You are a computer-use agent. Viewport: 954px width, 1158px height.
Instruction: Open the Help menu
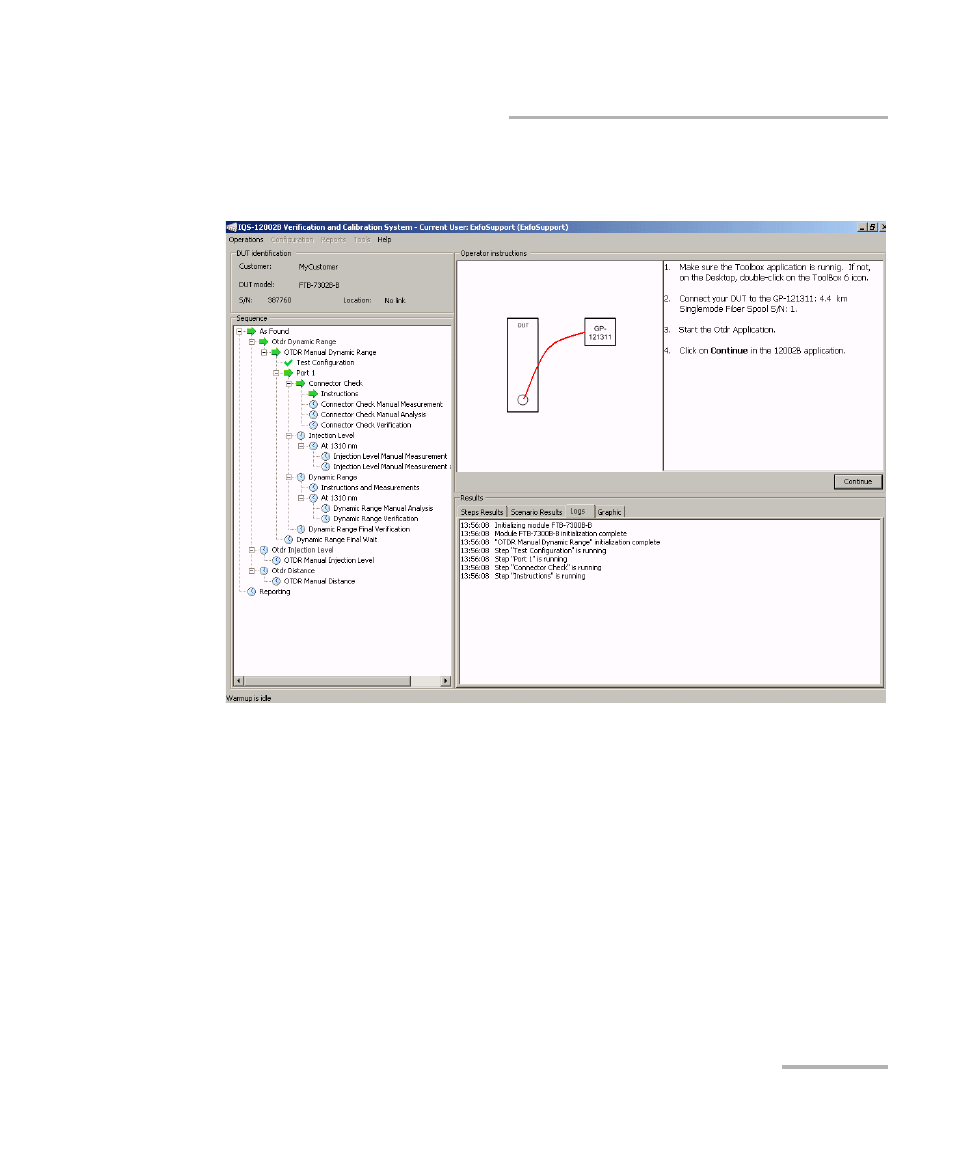tap(384, 240)
